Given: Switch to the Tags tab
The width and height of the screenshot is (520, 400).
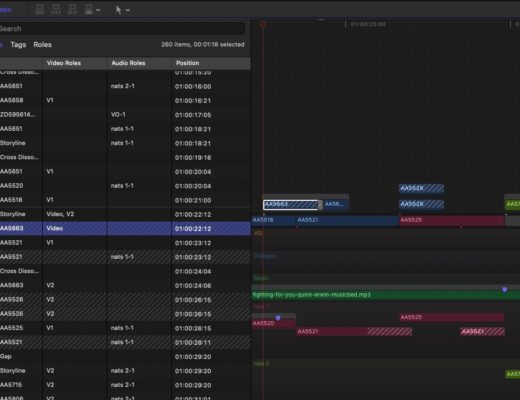Looking at the screenshot, I should coord(18,45).
